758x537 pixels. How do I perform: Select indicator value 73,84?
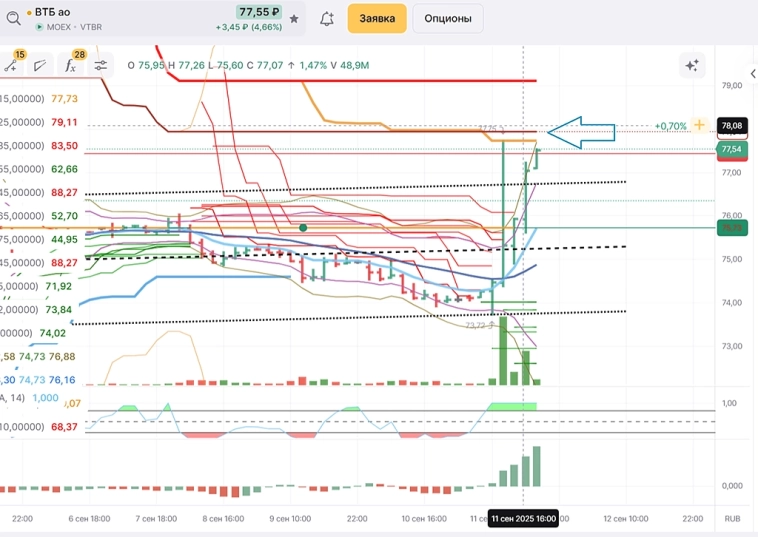(x=58, y=310)
